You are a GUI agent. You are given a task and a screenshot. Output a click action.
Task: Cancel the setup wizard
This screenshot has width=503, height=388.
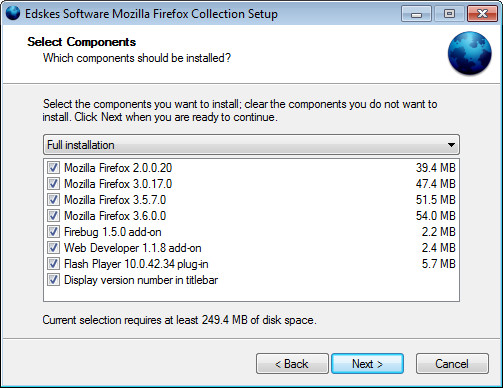452,364
